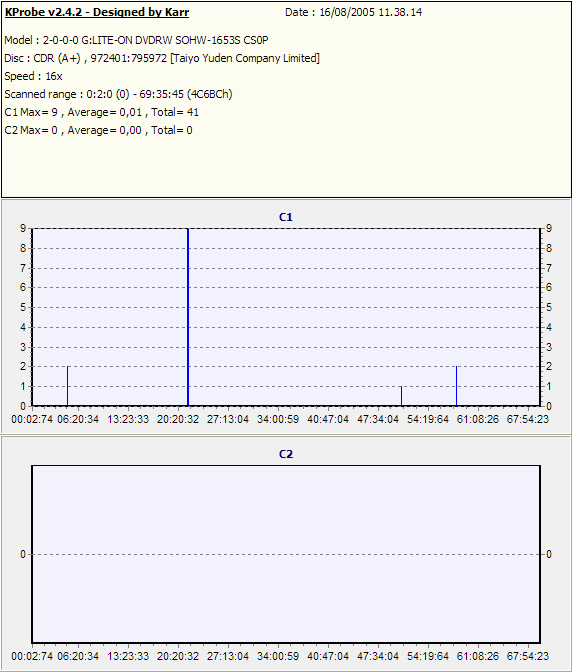This screenshot has height=672, width=572.
Task: Click the right 5 axis label on C1 chart
Action: (x=549, y=307)
